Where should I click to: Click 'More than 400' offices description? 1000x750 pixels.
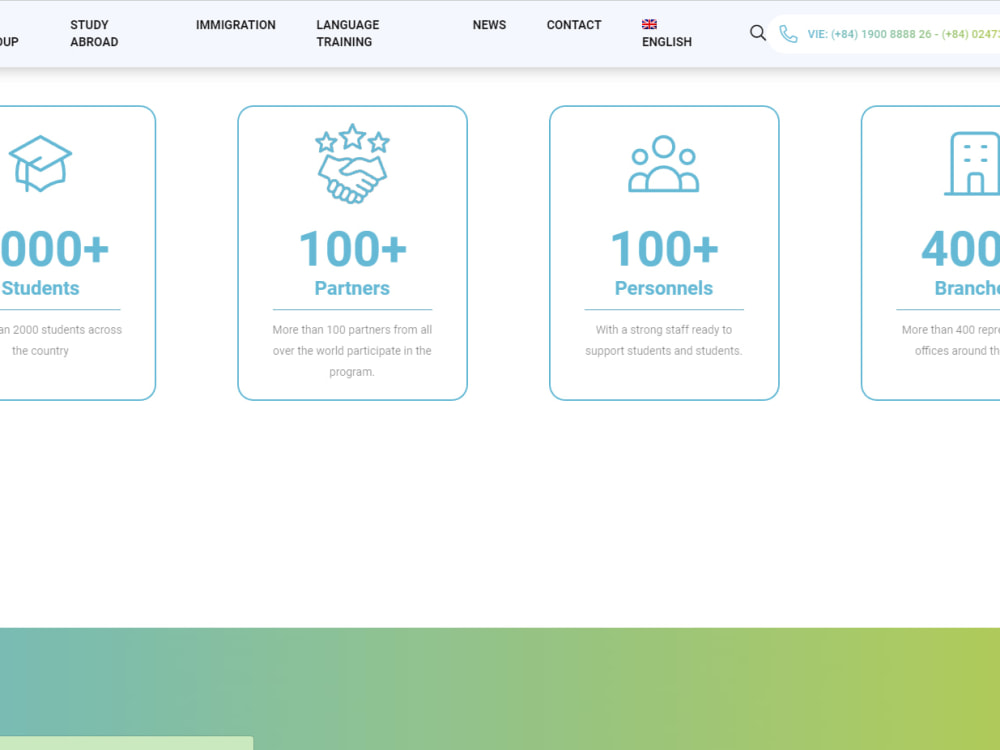tap(951, 340)
